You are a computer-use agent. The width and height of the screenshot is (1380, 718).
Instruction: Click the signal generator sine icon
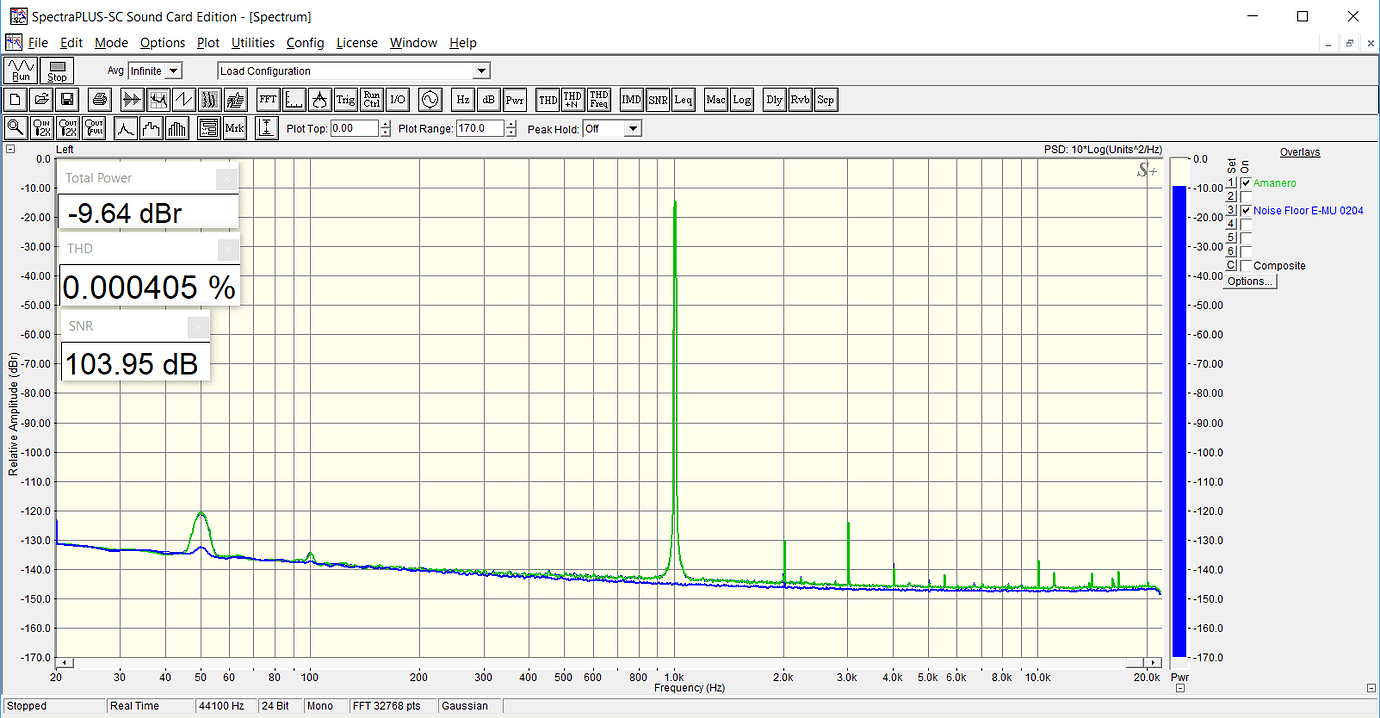pos(430,100)
